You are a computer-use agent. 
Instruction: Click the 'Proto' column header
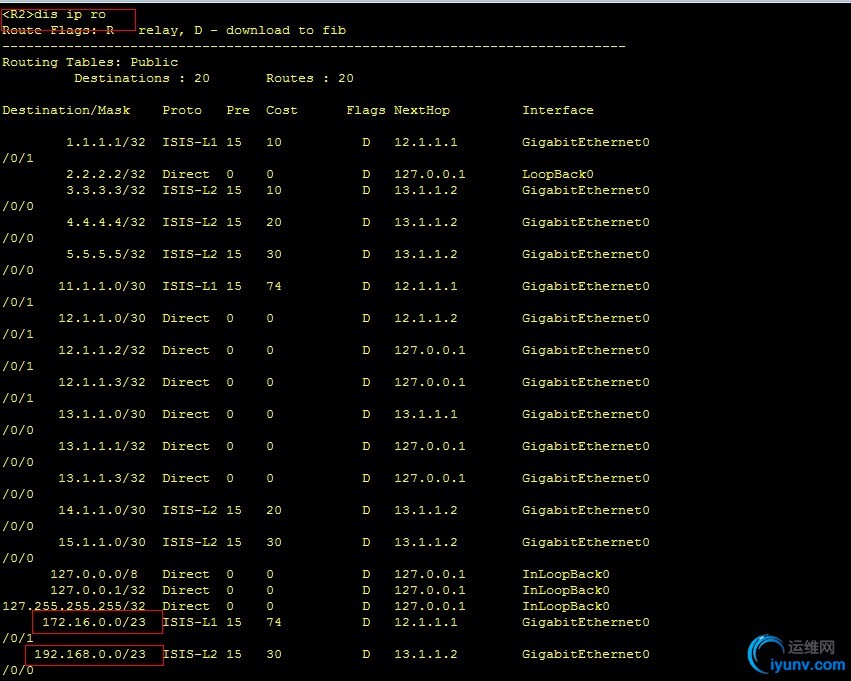(x=182, y=110)
